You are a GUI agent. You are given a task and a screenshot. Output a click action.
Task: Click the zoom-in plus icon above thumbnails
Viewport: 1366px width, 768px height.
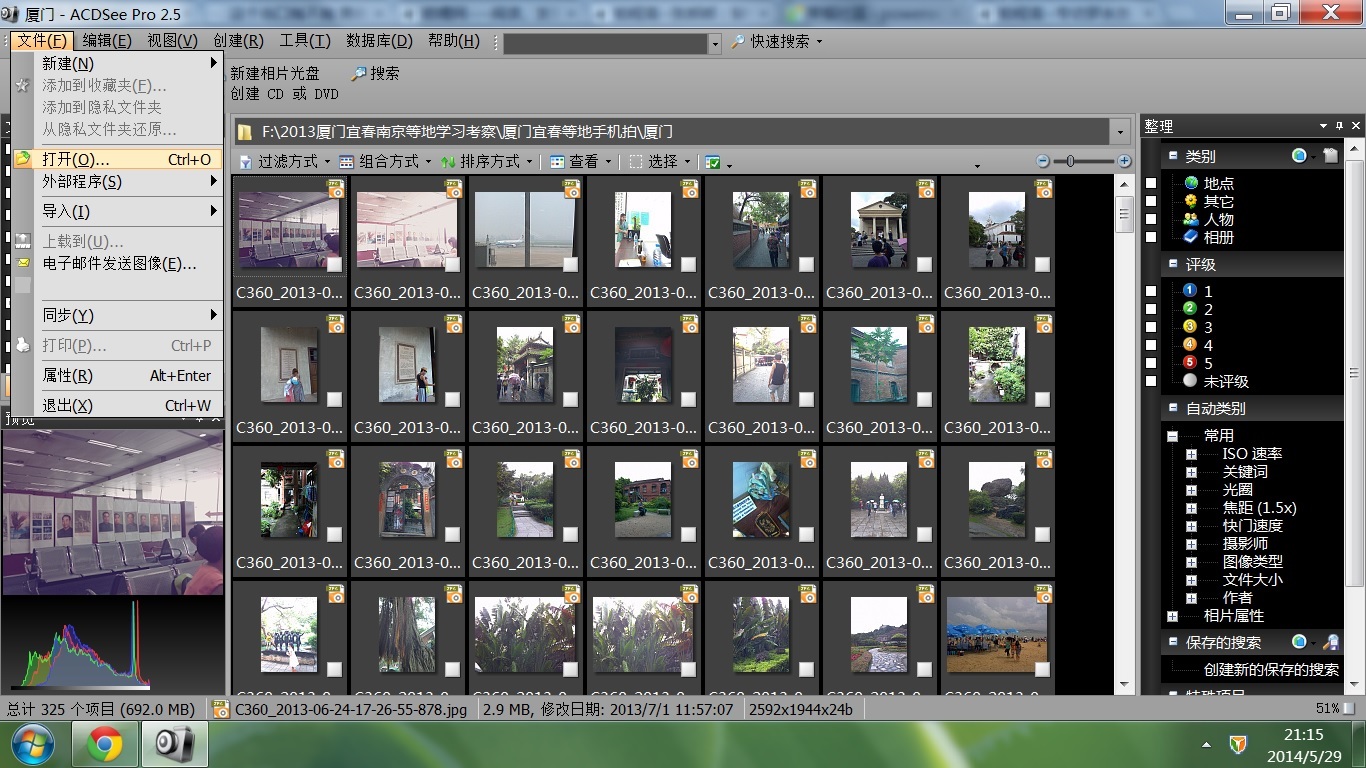click(1124, 161)
